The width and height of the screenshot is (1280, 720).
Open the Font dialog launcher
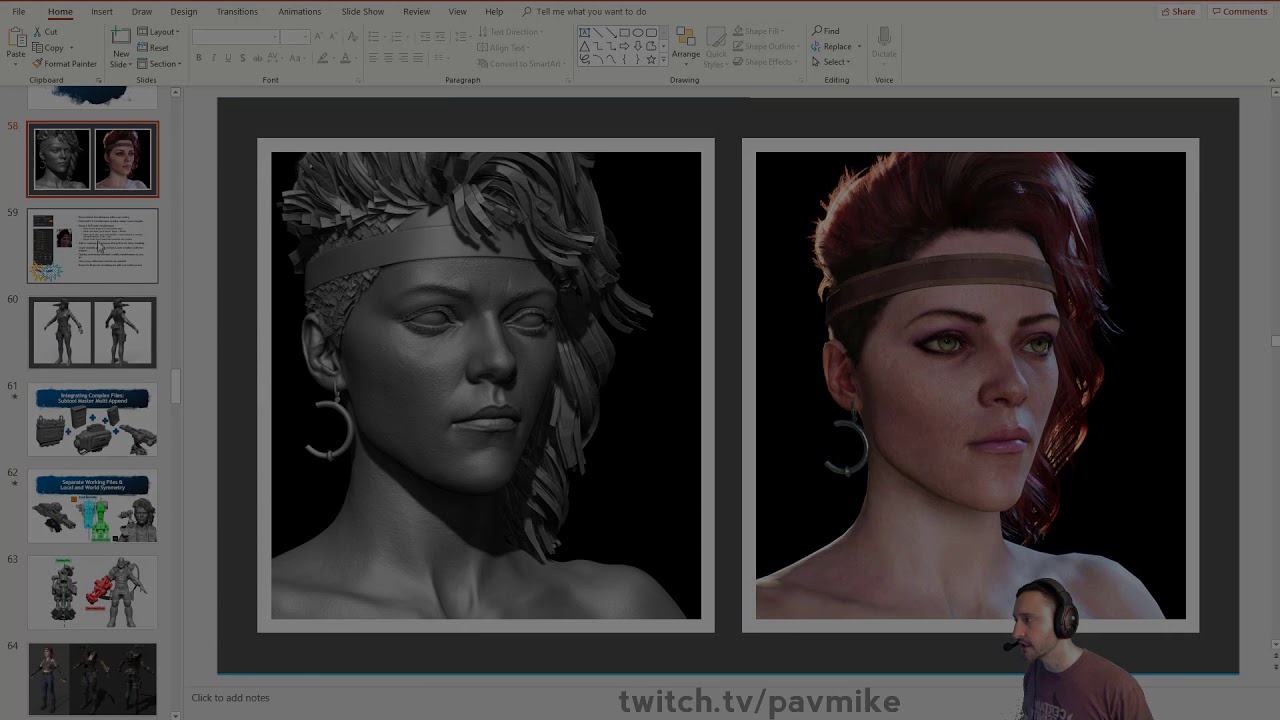tap(359, 80)
